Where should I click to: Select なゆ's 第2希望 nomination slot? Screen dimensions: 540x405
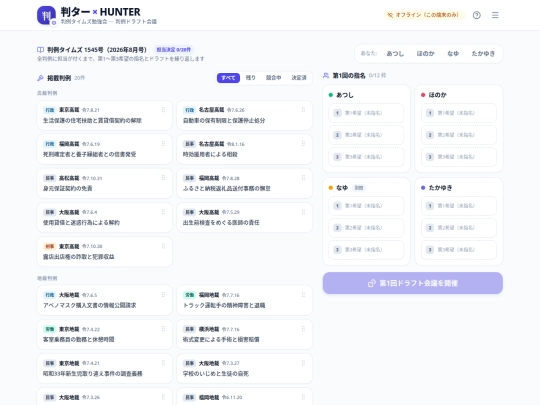[x=366, y=228]
